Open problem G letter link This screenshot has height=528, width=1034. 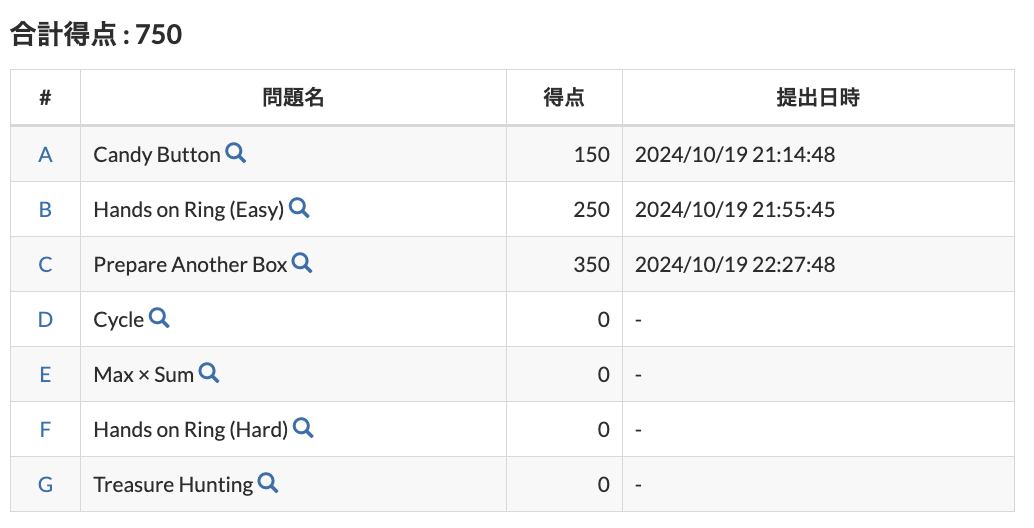[45, 485]
